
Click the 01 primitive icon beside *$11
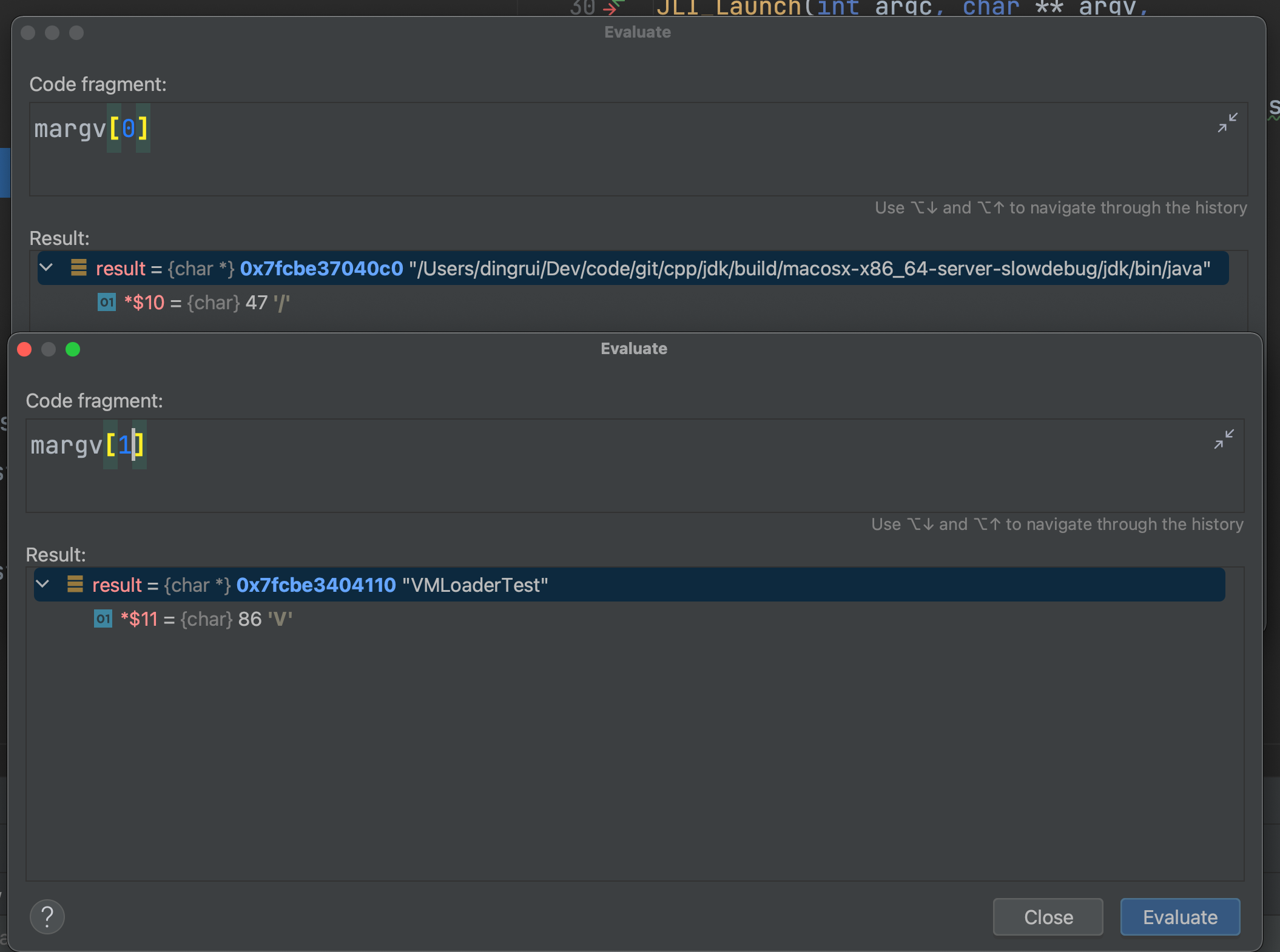coord(103,619)
